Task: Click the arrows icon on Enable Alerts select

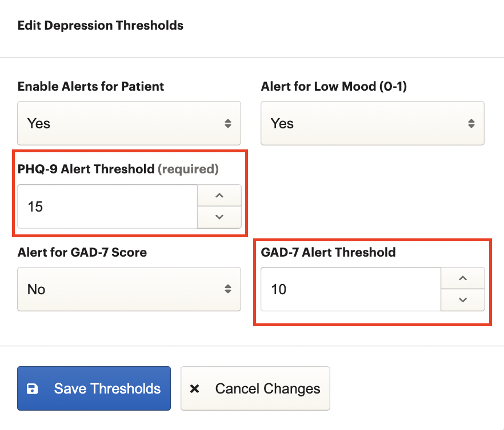Action: click(x=228, y=123)
